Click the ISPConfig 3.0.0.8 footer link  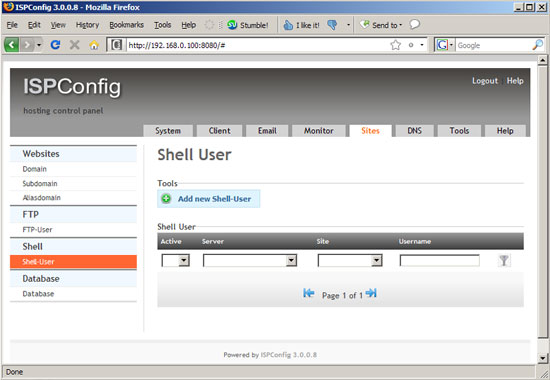(x=289, y=355)
